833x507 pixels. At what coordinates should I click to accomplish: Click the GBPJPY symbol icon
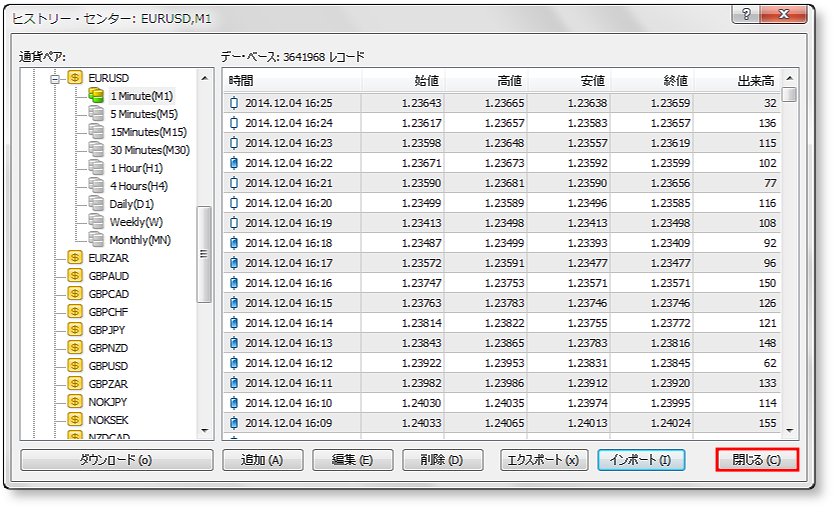tap(75, 329)
